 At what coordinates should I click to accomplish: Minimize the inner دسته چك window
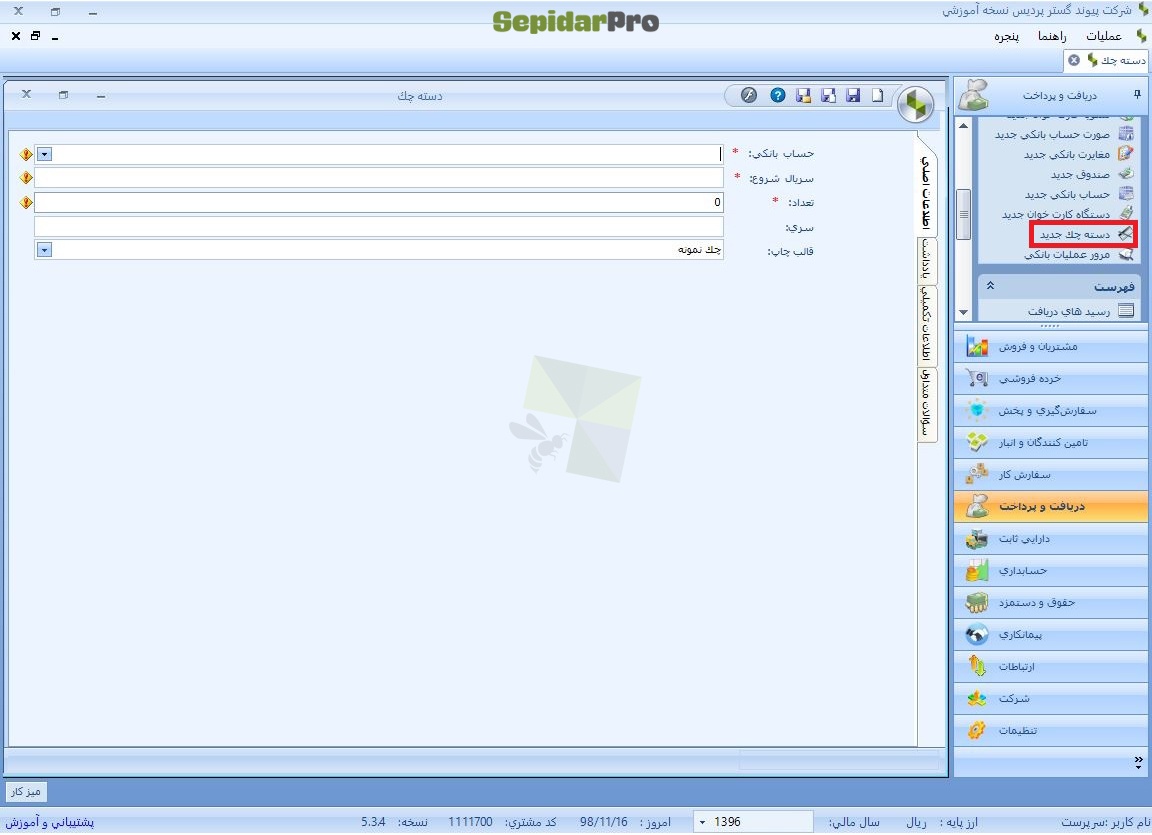coord(101,95)
